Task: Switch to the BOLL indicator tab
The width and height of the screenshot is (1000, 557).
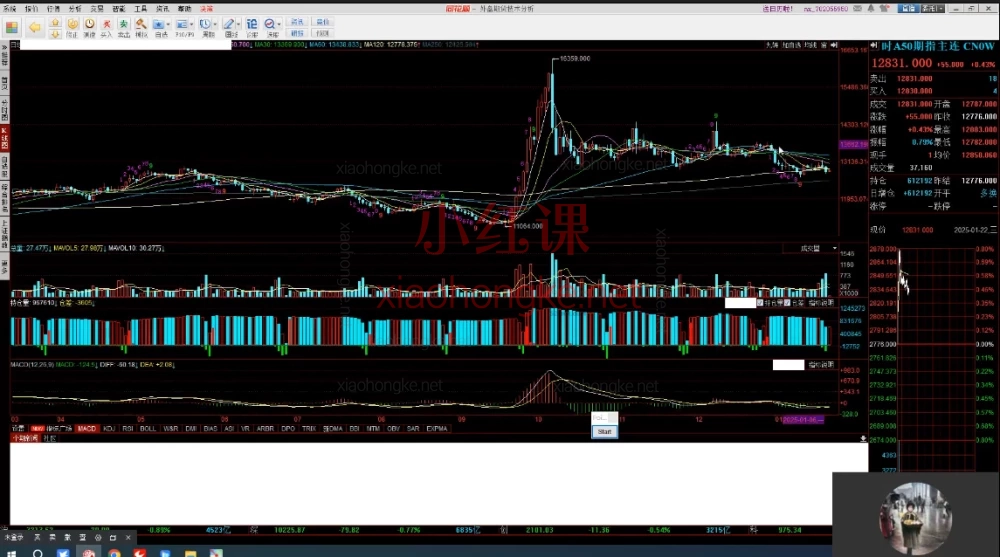Action: (x=148, y=429)
